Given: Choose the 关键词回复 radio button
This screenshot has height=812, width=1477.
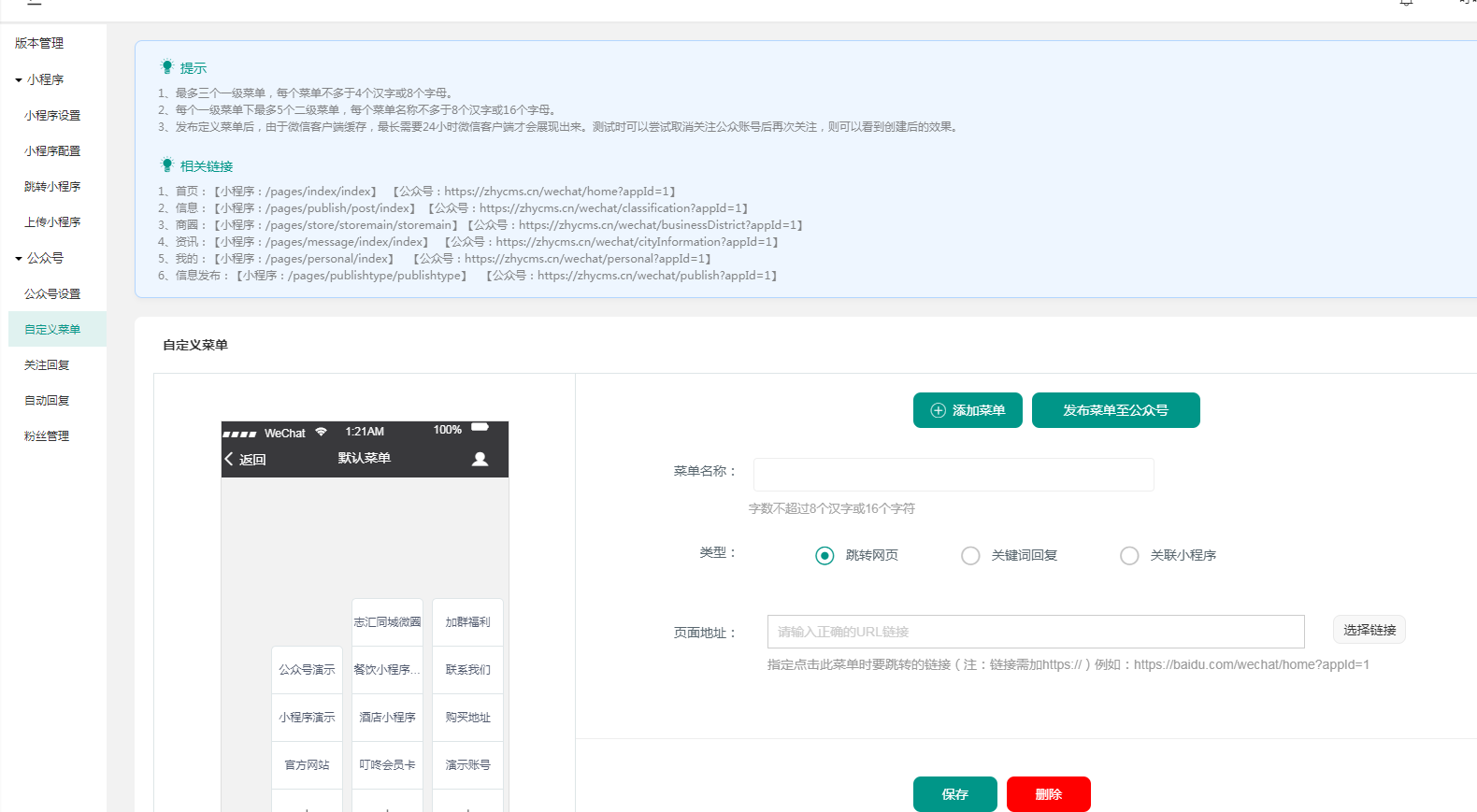Looking at the screenshot, I should (x=970, y=556).
